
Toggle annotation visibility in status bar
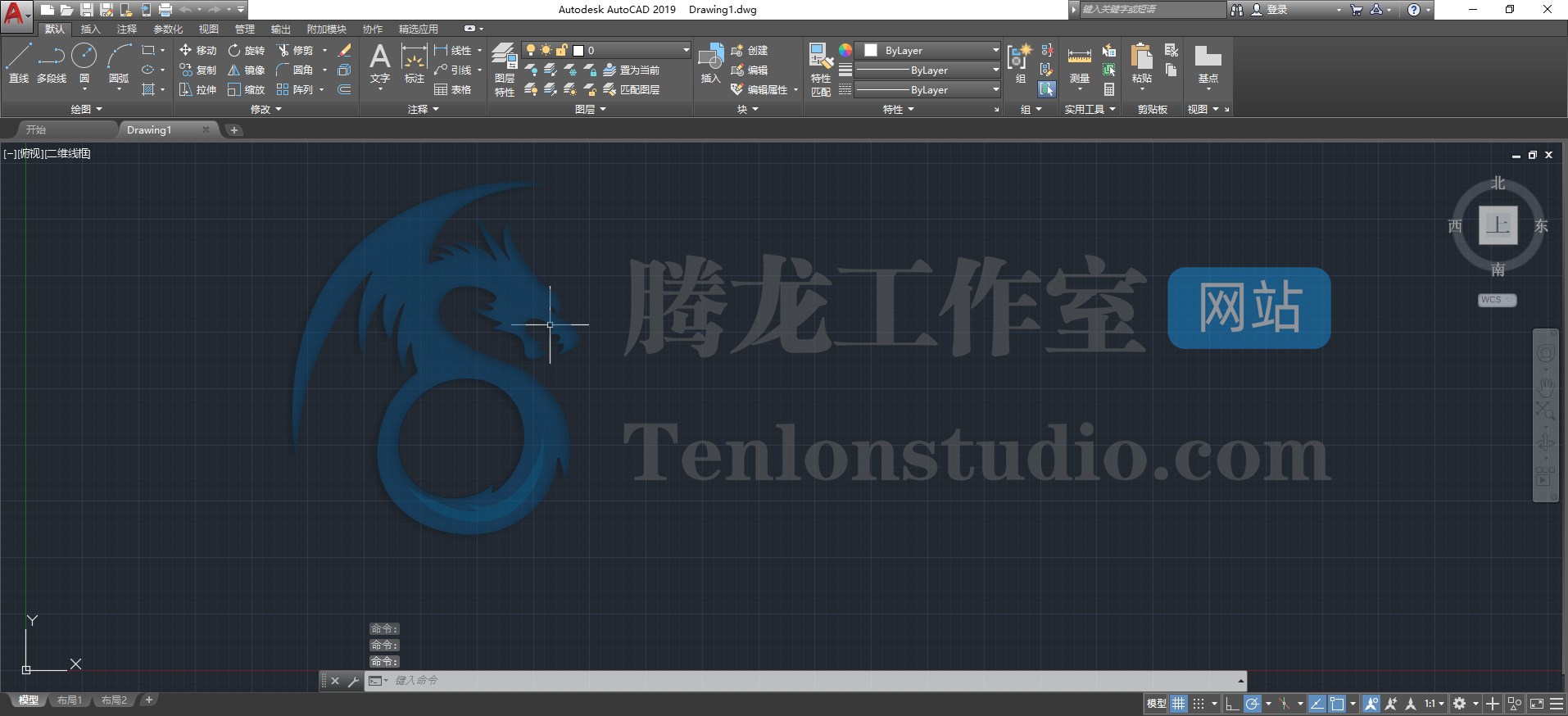coord(1371,704)
